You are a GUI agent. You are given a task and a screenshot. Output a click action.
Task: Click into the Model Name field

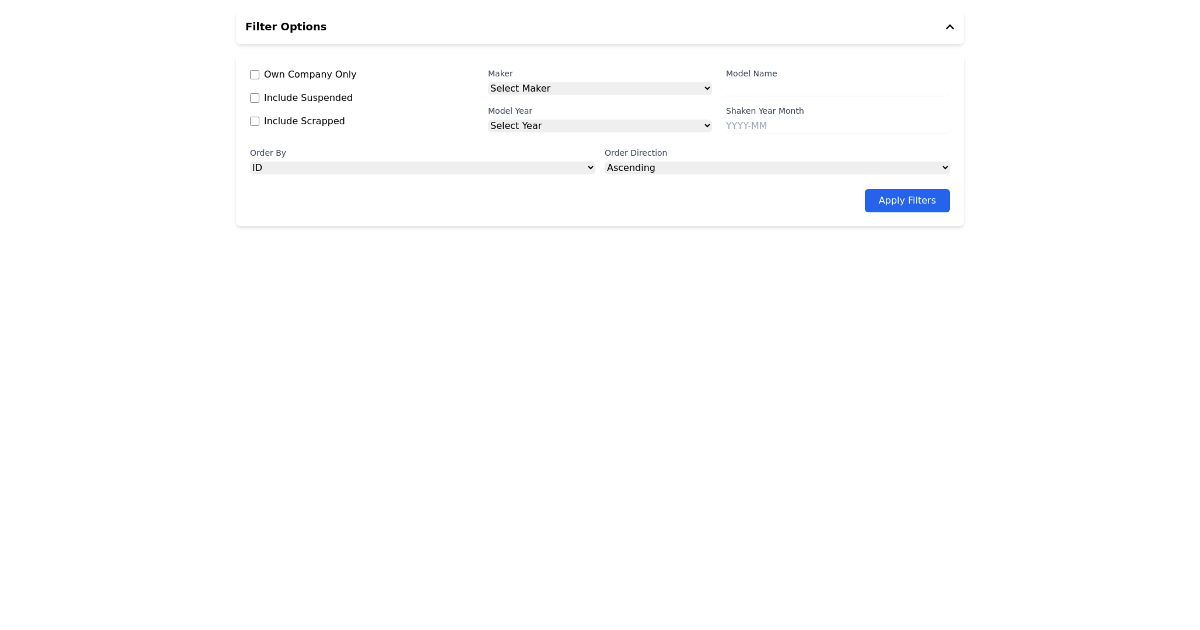[x=837, y=88]
